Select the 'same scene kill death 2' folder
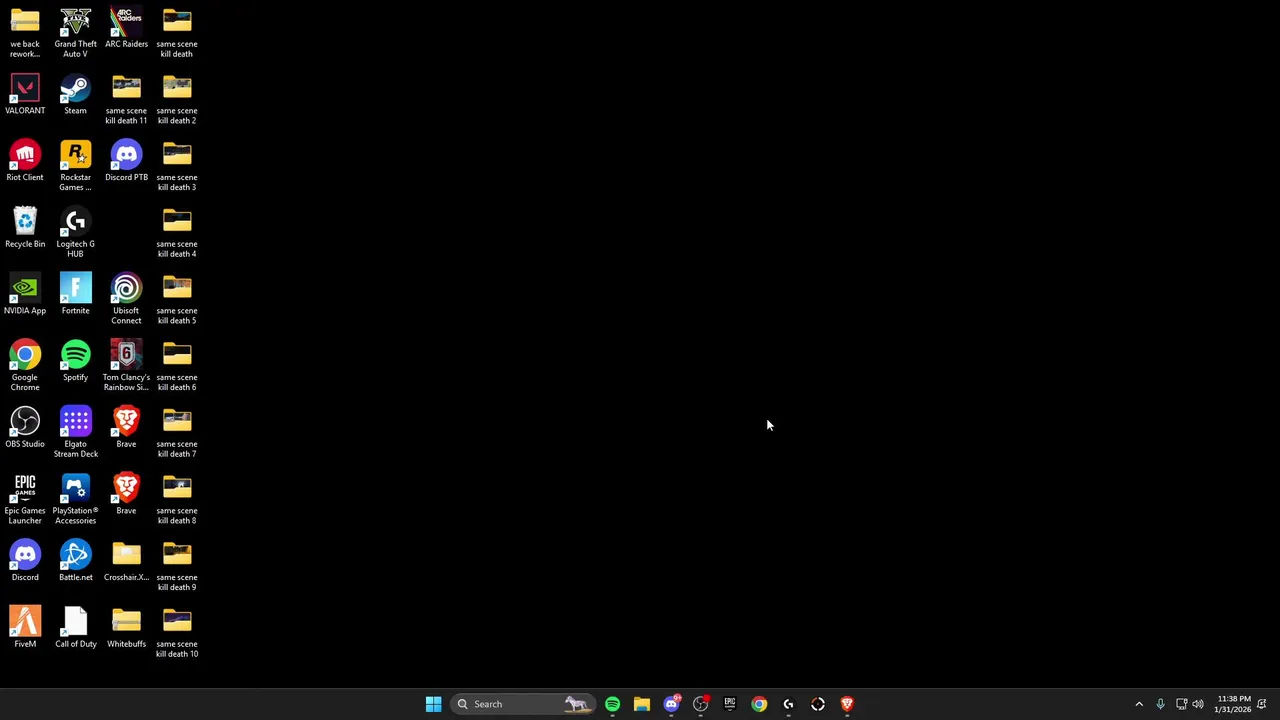1280x720 pixels. (x=177, y=99)
